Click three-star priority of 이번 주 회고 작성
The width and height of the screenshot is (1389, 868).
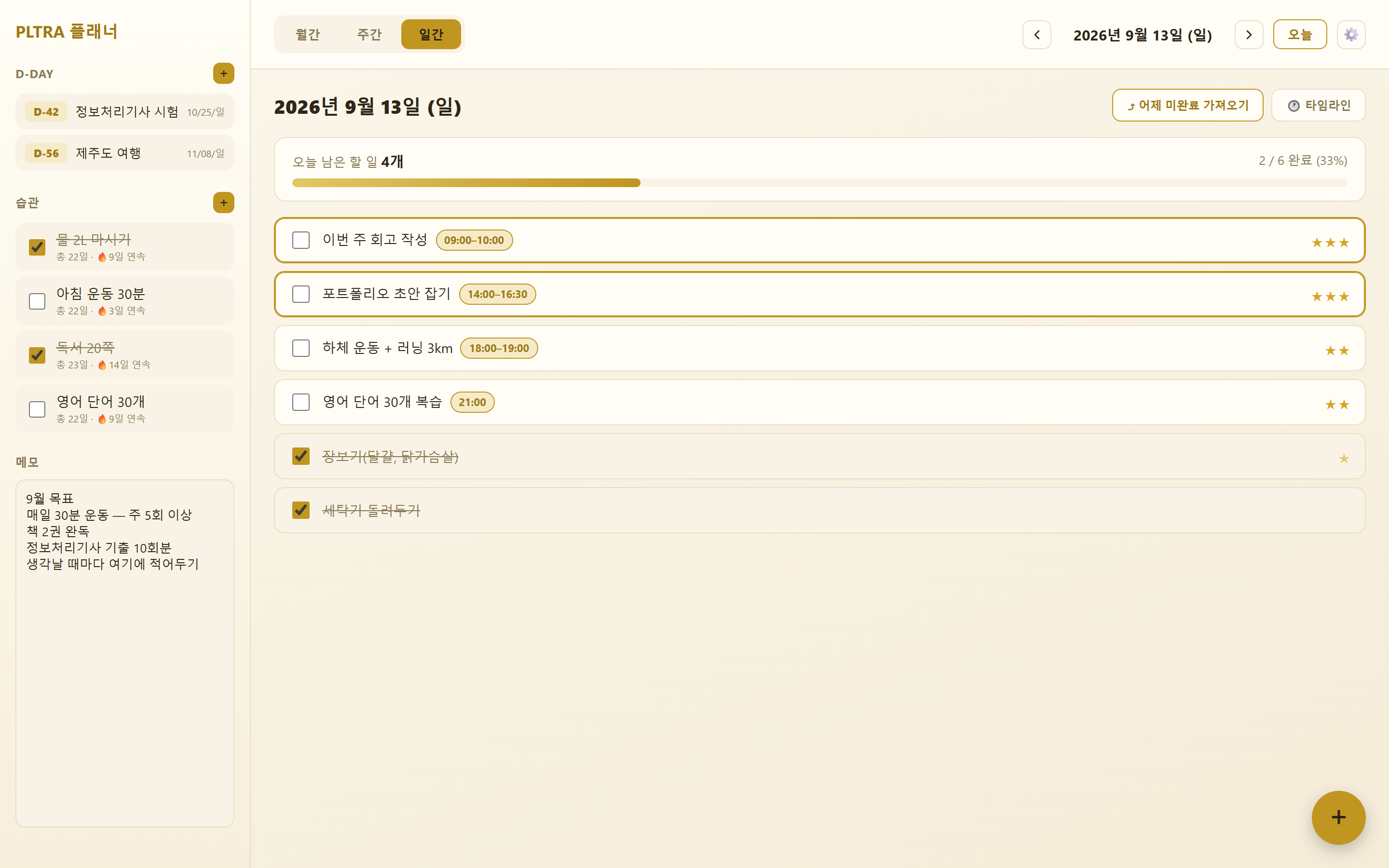click(x=1330, y=242)
